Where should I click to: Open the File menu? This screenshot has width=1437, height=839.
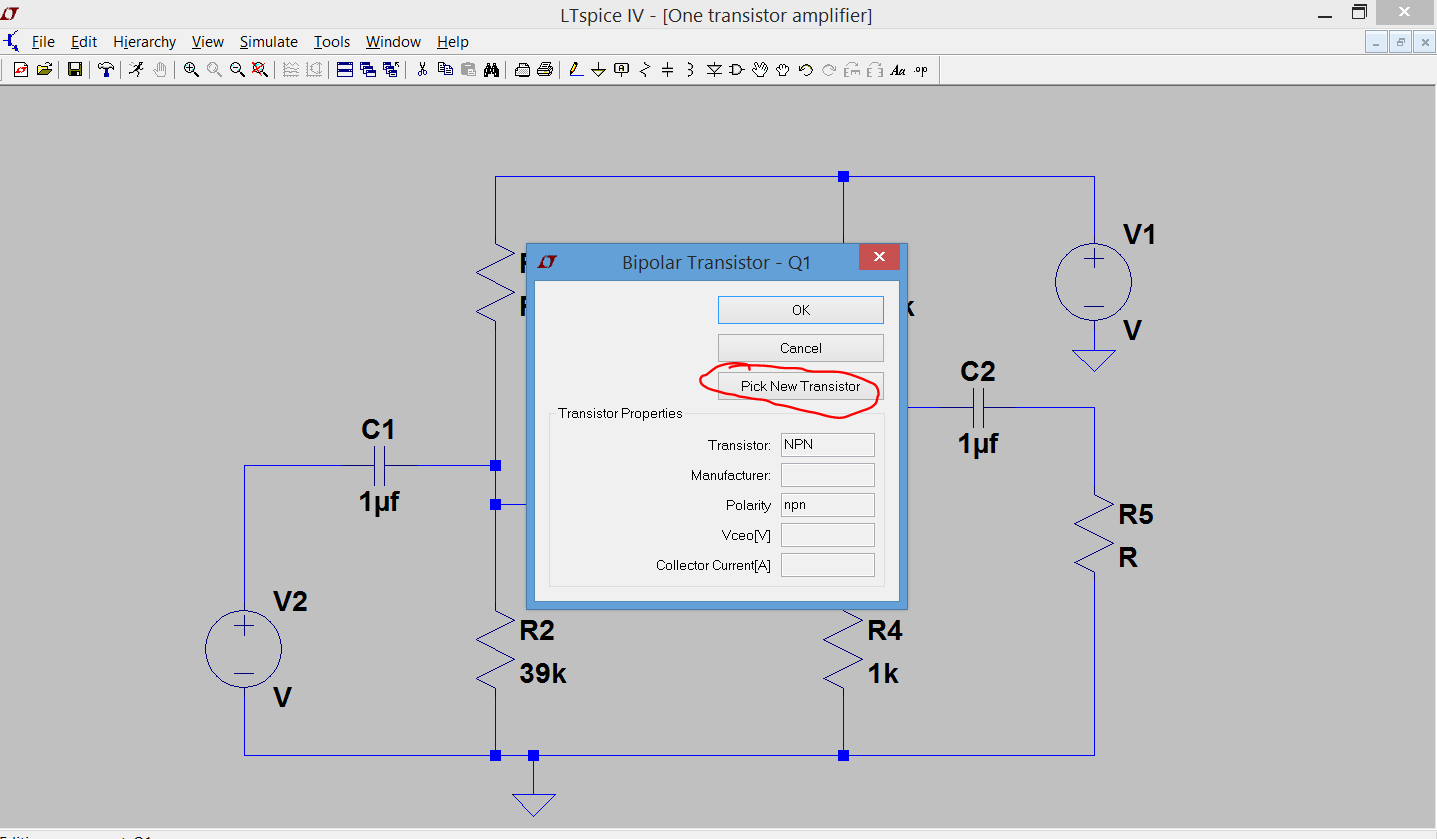click(x=43, y=42)
